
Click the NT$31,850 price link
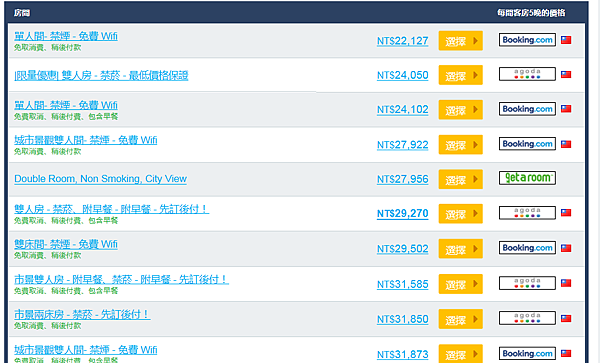coord(403,319)
